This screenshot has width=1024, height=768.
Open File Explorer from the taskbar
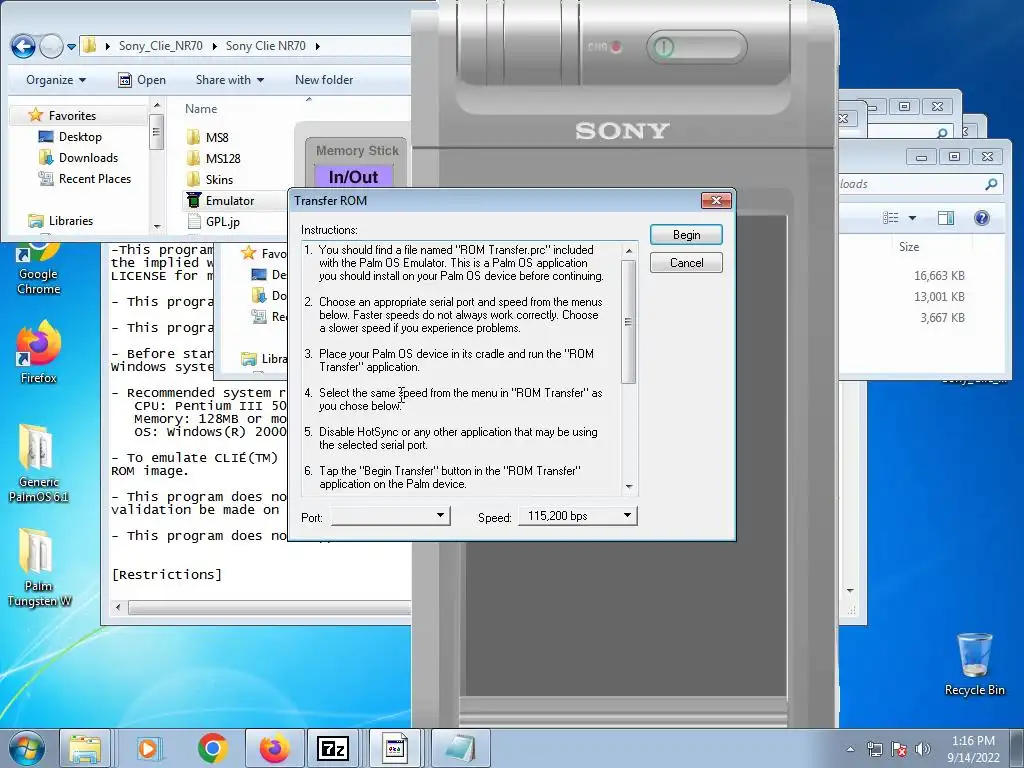(85, 748)
